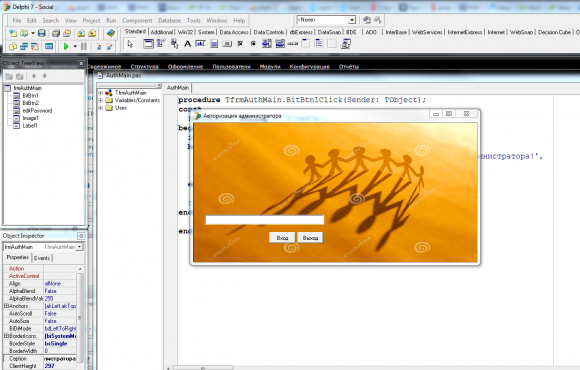
Task: Select the Frames component in palette
Action: [x=148, y=44]
